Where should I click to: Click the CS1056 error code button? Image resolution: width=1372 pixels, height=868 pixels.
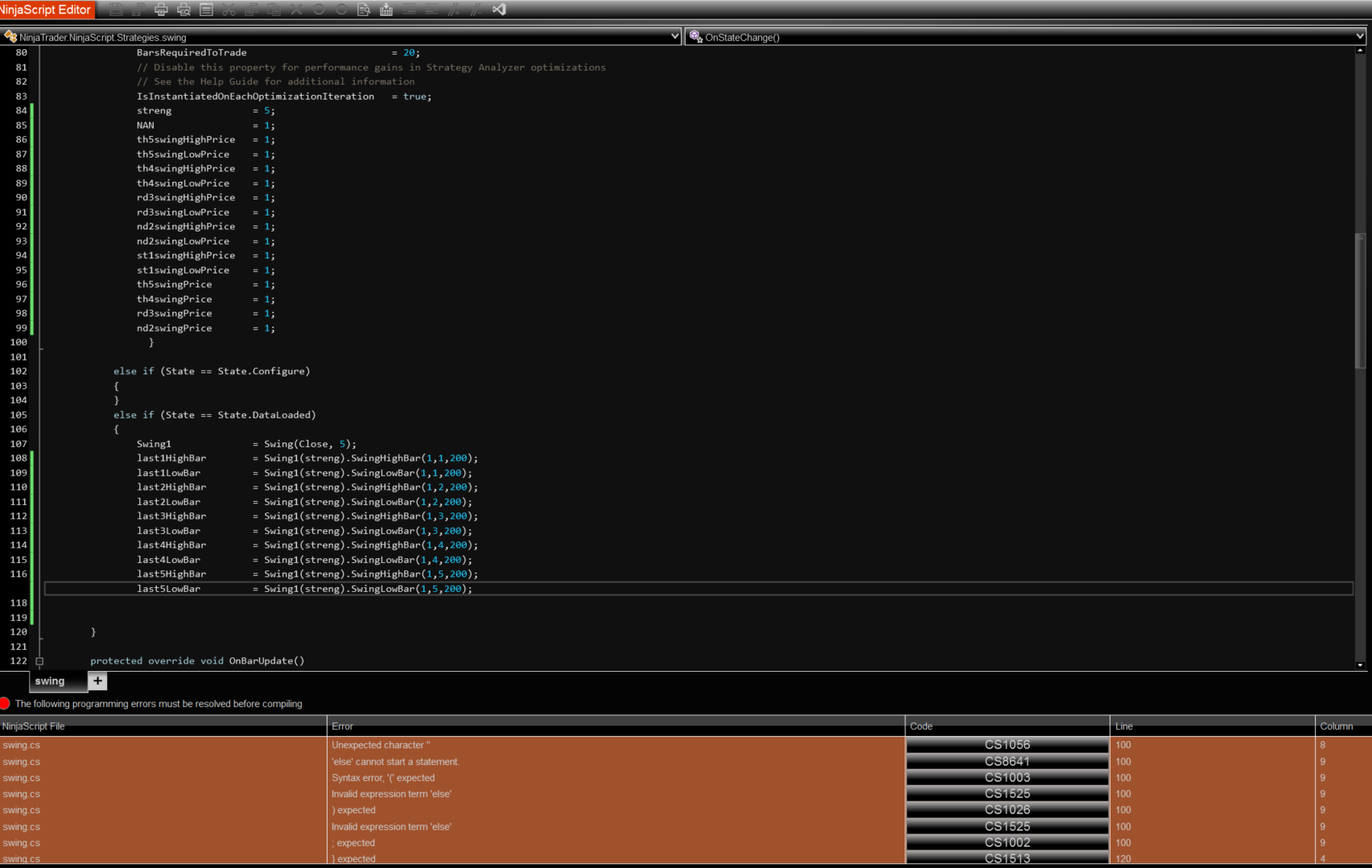click(x=1007, y=745)
